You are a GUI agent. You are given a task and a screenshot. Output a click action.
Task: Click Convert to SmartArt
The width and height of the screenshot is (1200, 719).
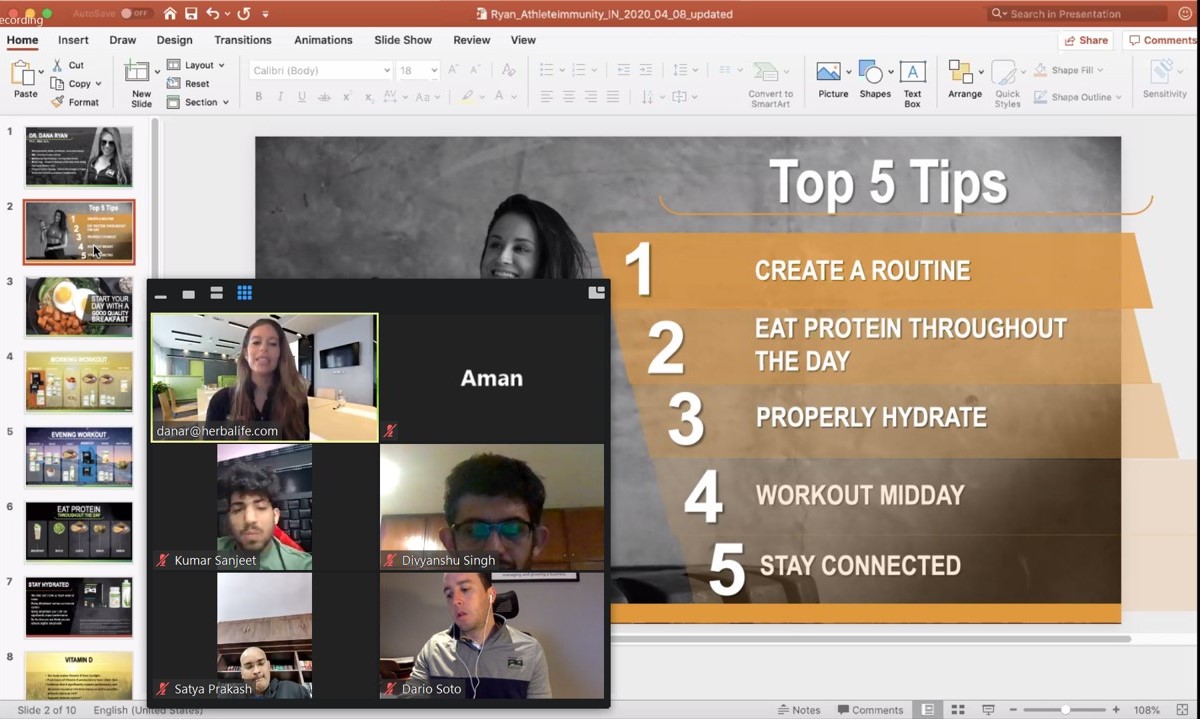(770, 84)
